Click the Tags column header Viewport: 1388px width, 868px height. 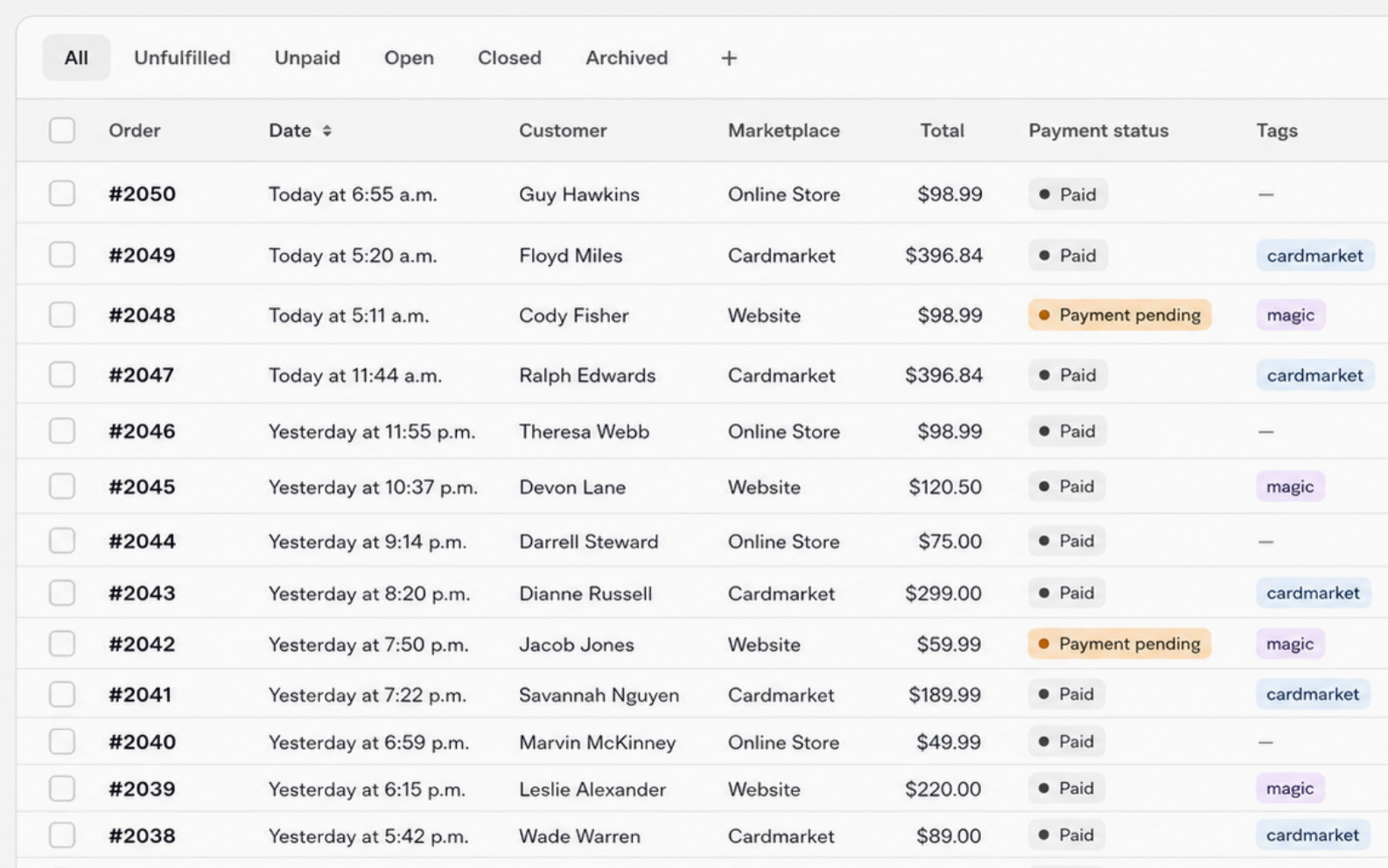click(x=1277, y=130)
